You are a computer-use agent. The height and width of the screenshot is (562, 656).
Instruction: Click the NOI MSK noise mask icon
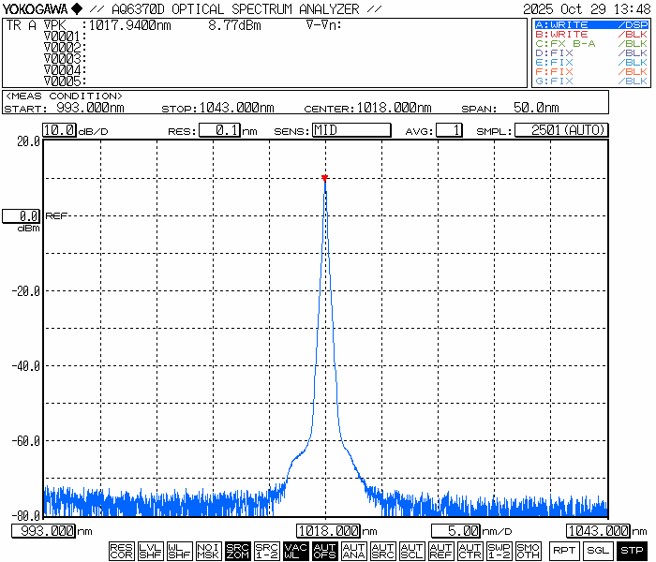click(x=208, y=550)
